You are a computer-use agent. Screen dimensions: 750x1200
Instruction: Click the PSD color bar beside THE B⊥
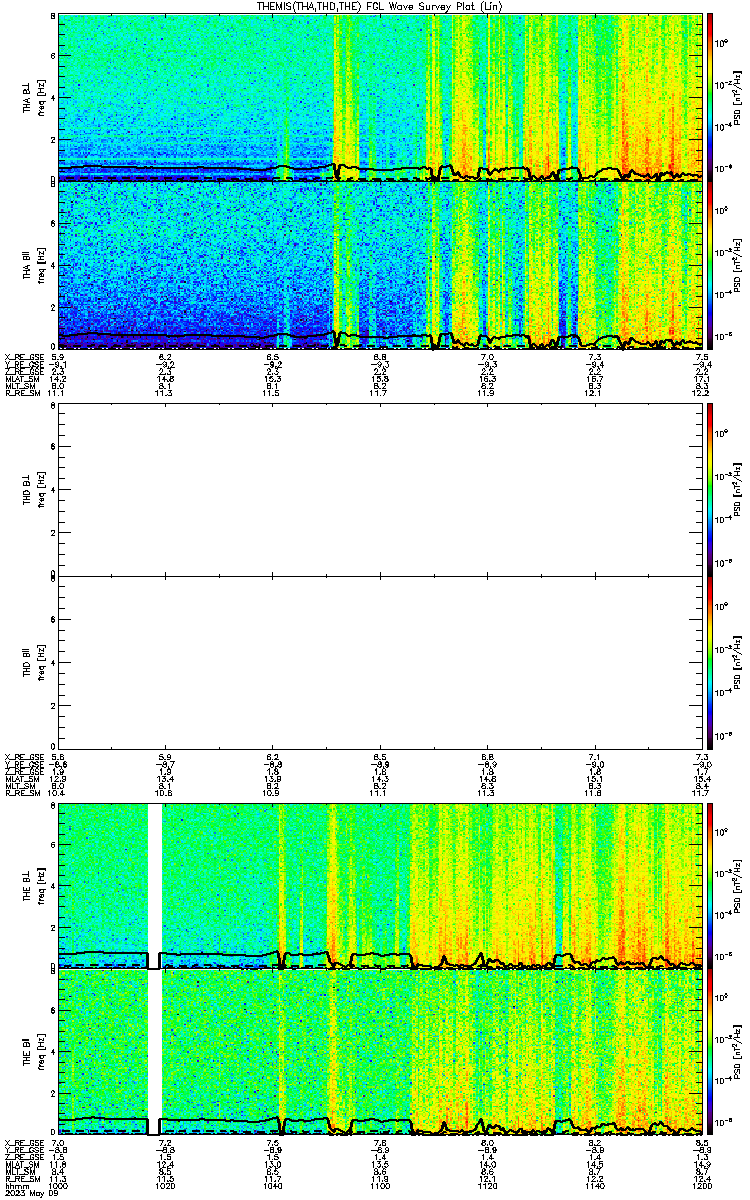pos(711,885)
